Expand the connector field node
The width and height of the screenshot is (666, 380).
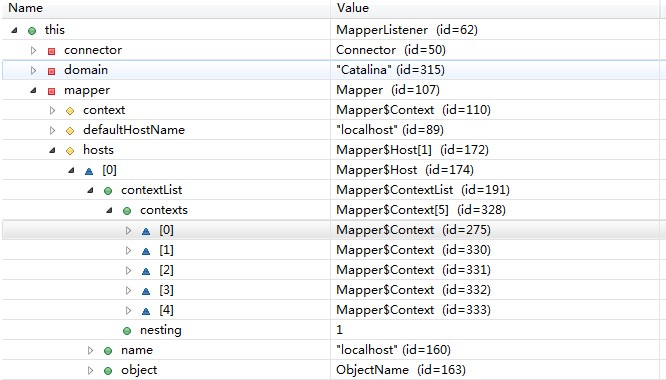[x=34, y=51]
